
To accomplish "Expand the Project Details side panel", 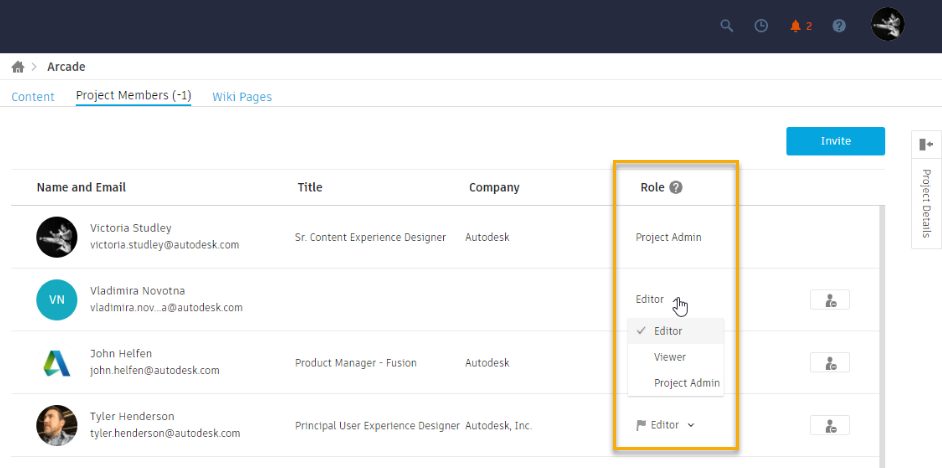I will [x=926, y=144].
